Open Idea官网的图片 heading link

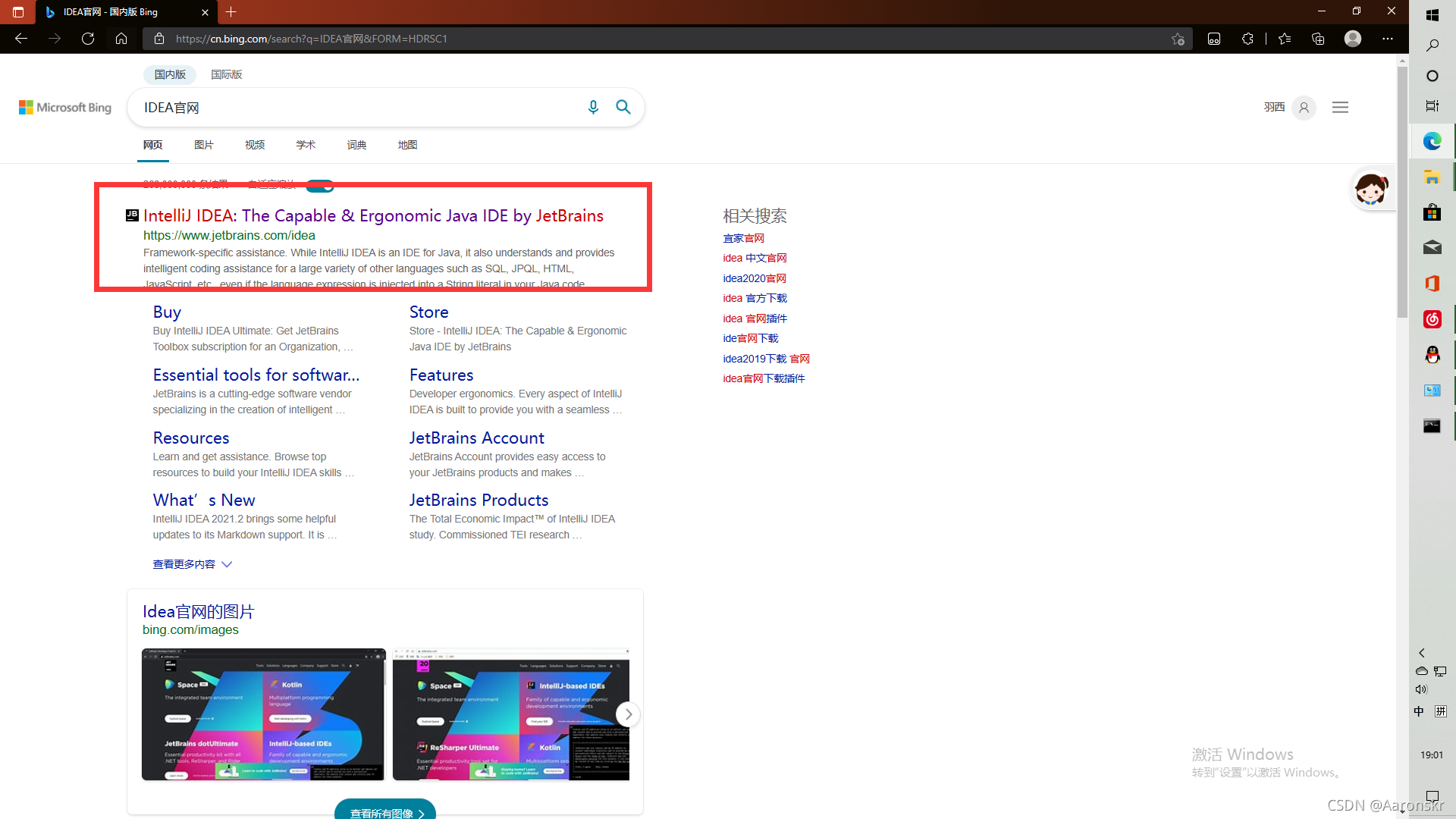tap(199, 612)
